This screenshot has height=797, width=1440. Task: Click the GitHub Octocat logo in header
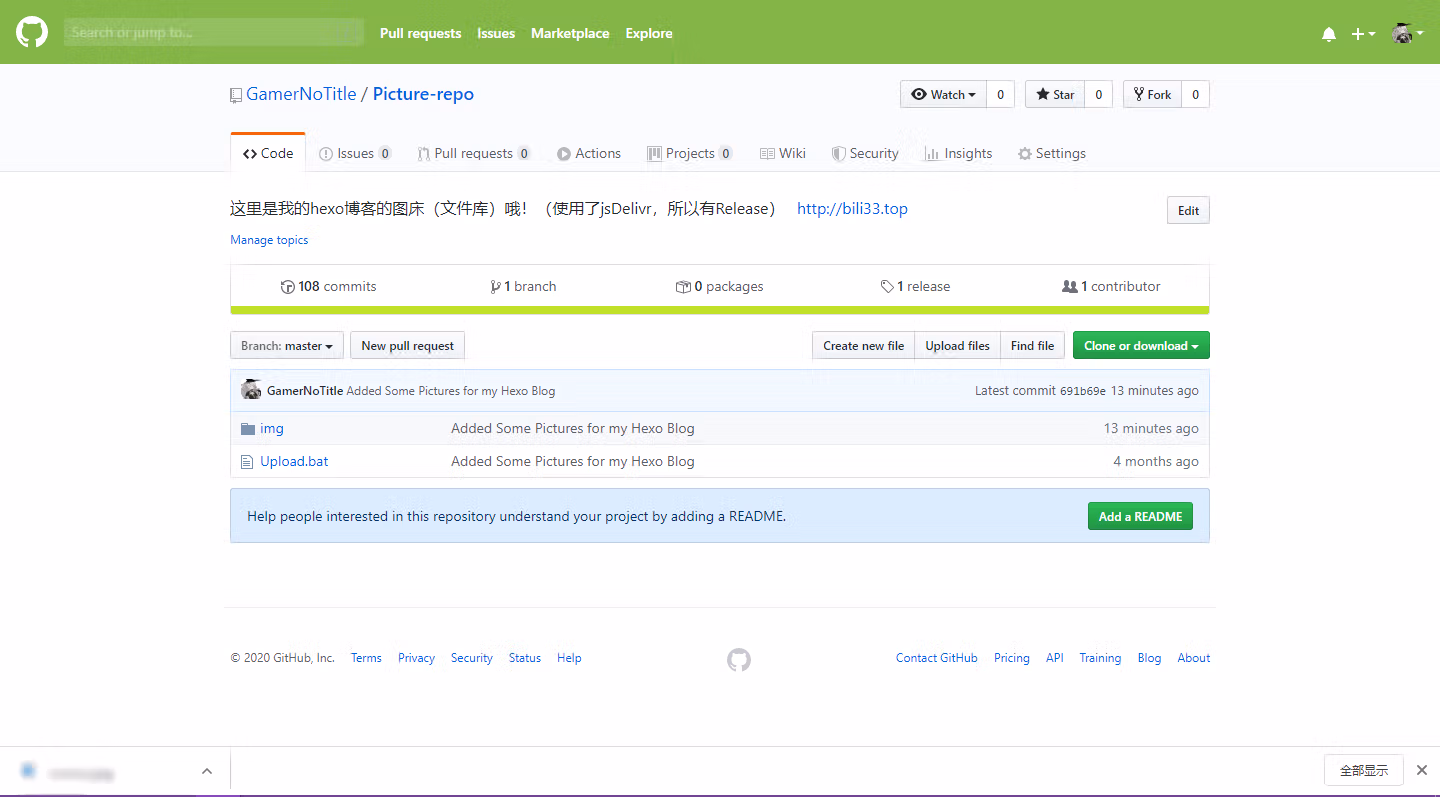click(x=32, y=32)
